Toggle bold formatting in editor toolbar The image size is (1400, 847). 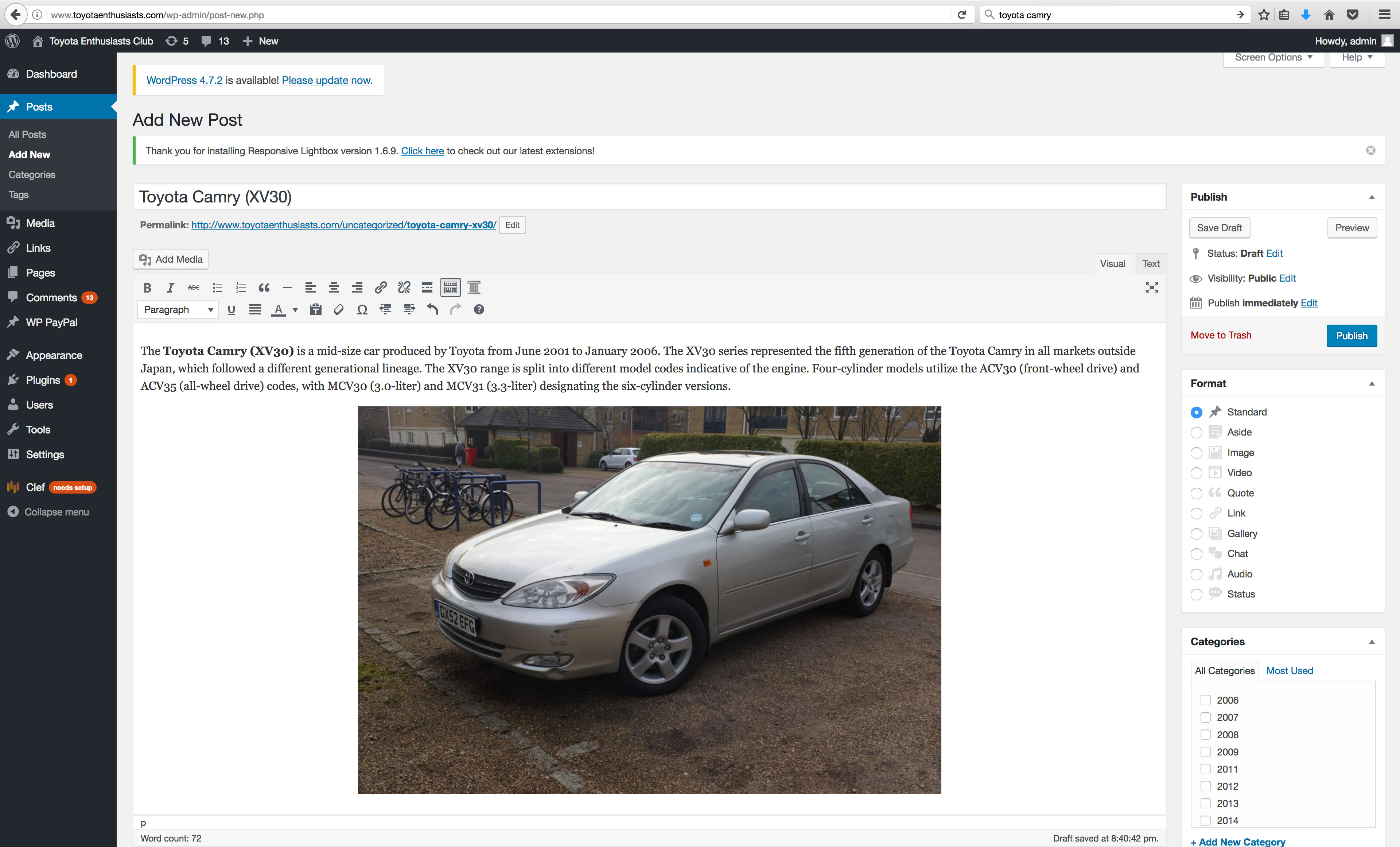pyautogui.click(x=147, y=288)
